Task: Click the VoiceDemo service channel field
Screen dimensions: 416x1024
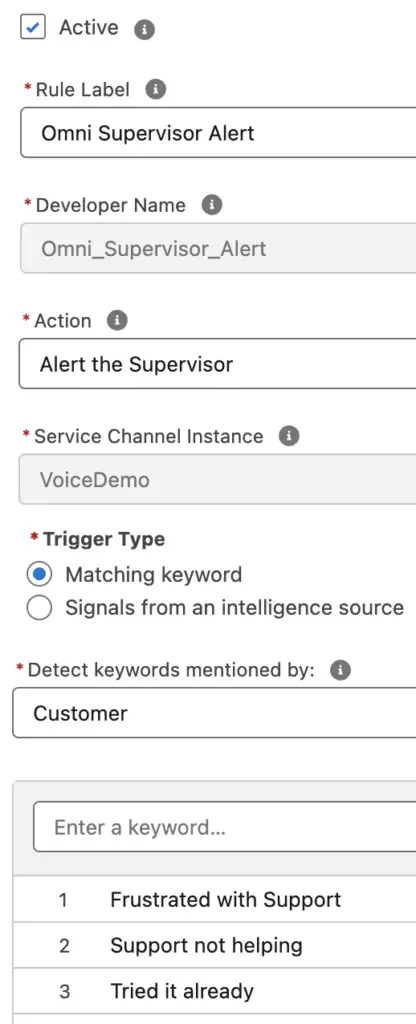Action: tap(217, 480)
